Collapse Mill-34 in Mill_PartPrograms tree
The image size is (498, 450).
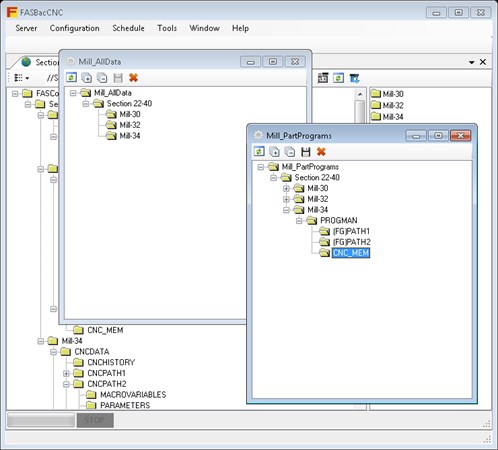click(x=286, y=210)
